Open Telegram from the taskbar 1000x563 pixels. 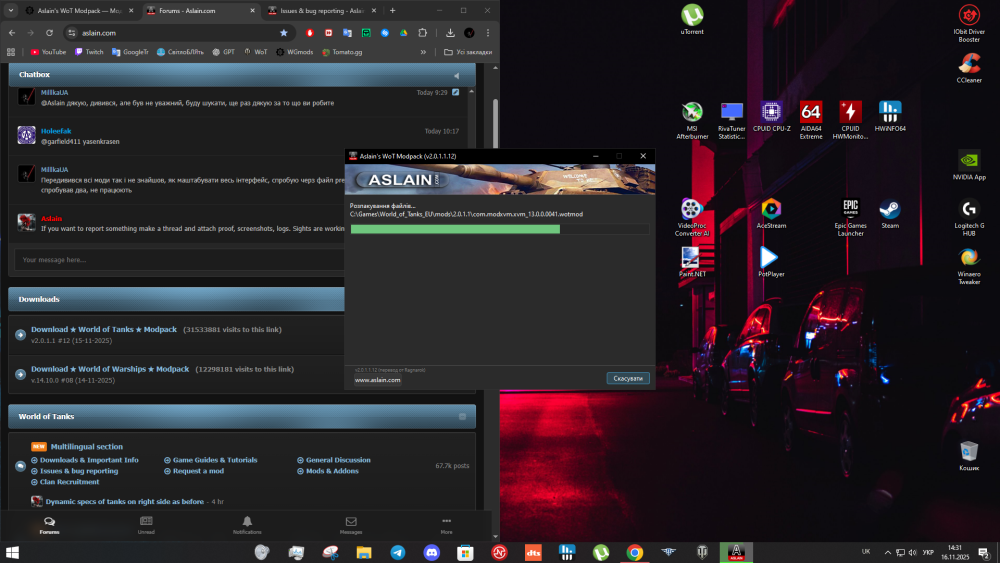[x=398, y=552]
